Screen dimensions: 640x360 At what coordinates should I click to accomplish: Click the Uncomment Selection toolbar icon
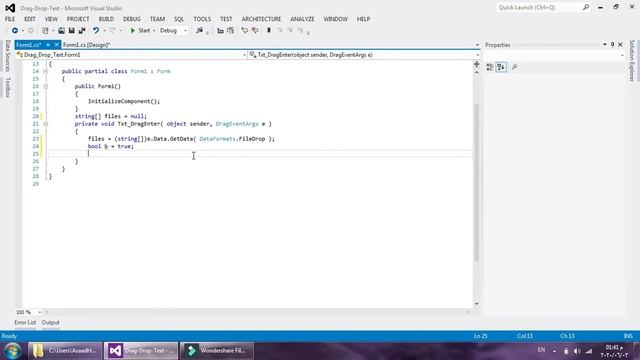pyautogui.click(x=255, y=31)
